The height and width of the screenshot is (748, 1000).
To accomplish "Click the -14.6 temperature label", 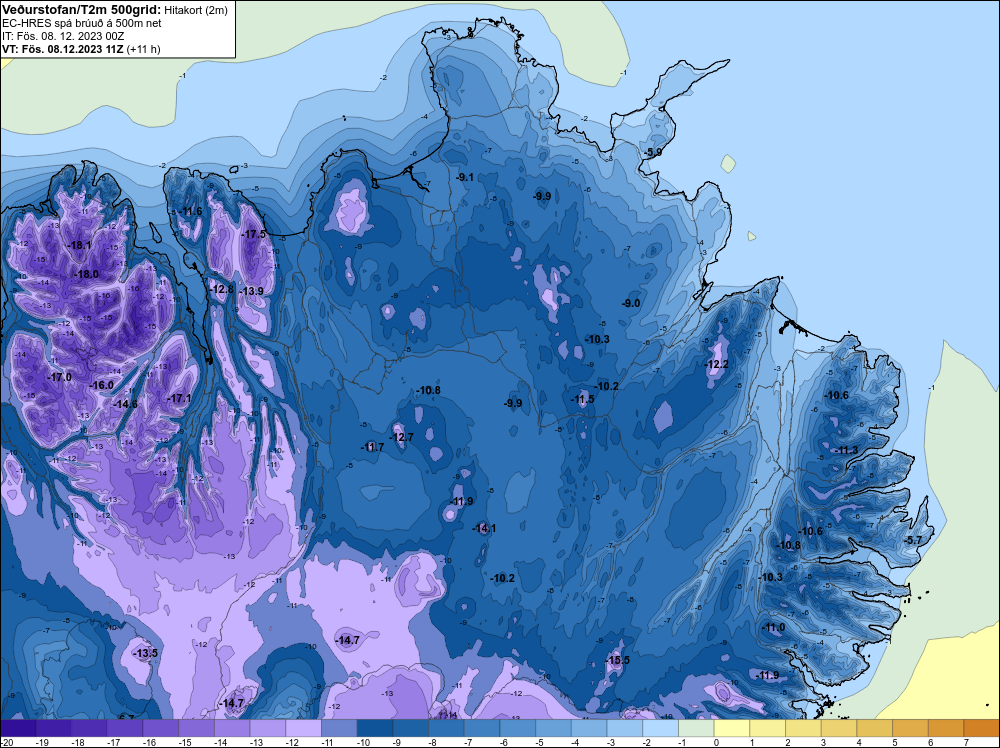I will [126, 404].
